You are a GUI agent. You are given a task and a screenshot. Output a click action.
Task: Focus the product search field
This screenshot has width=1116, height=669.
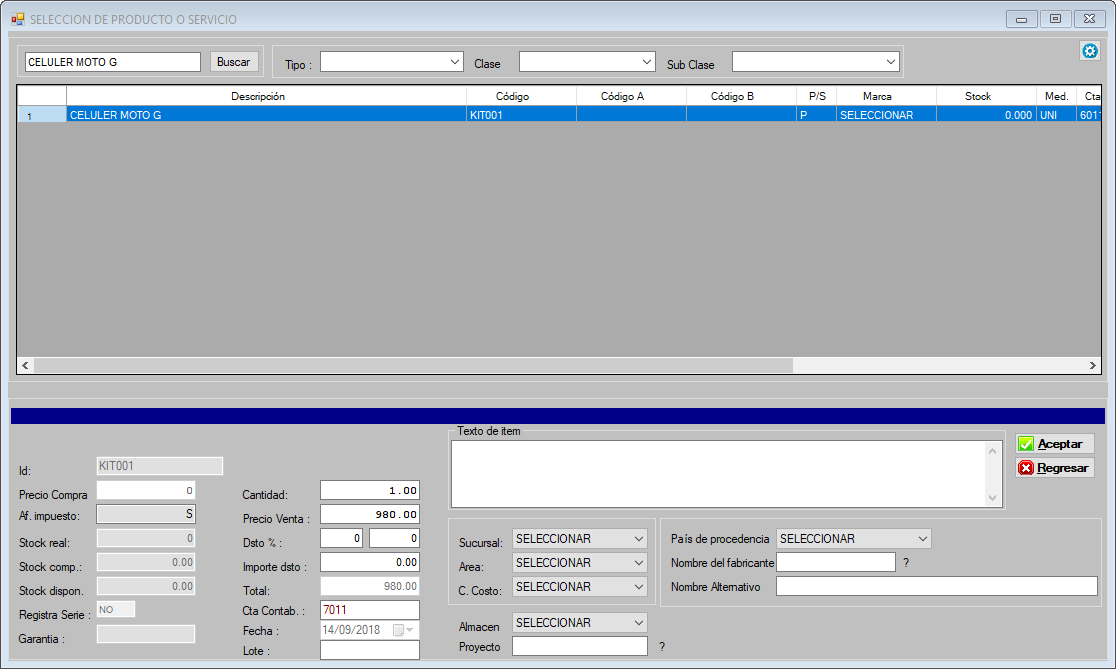[x=113, y=62]
